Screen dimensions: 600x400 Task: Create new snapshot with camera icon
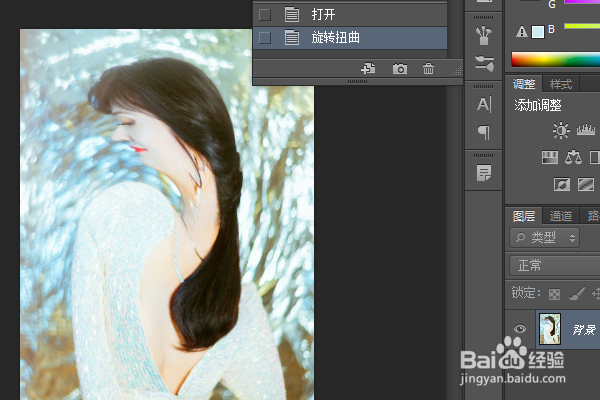400,69
